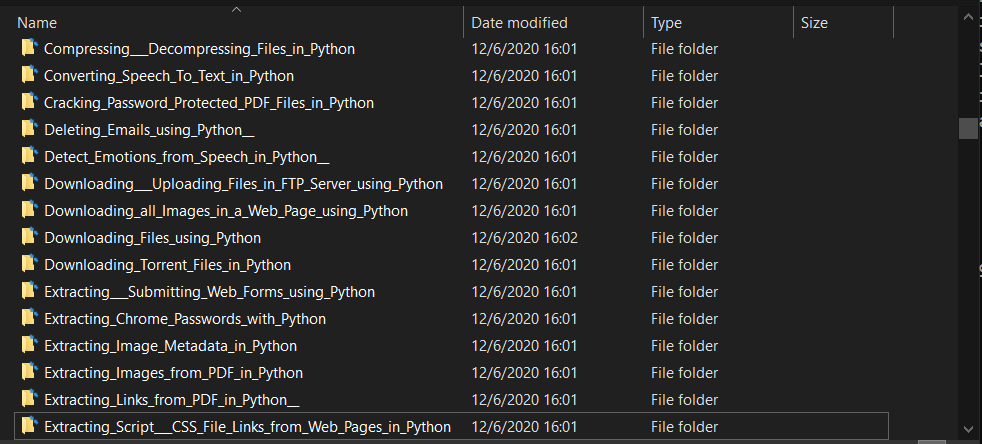
Task: Click the Size column header
Action: click(x=814, y=23)
